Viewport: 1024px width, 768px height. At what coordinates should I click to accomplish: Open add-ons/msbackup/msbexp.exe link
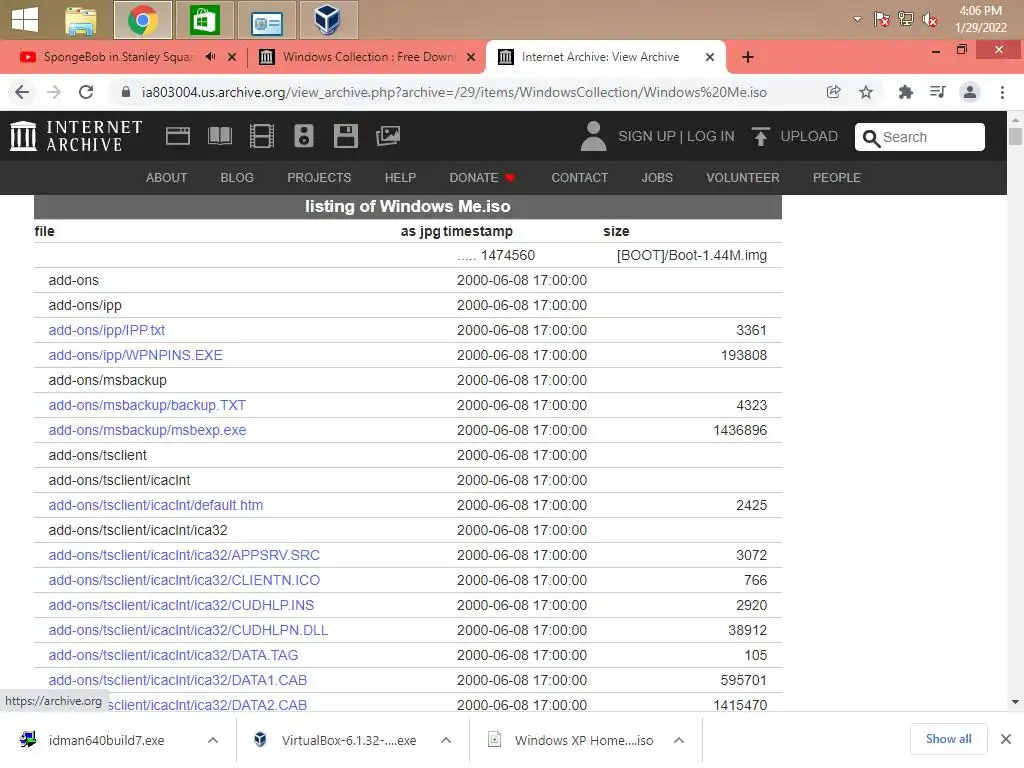pyautogui.click(x=147, y=430)
